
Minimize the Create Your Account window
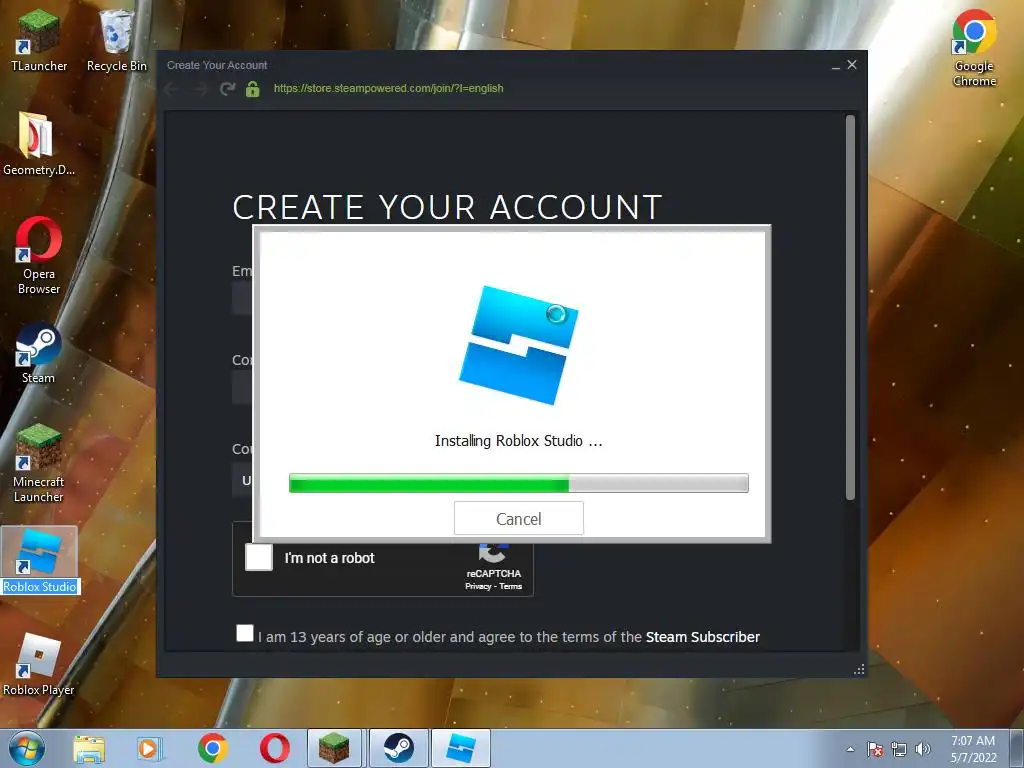tap(836, 65)
